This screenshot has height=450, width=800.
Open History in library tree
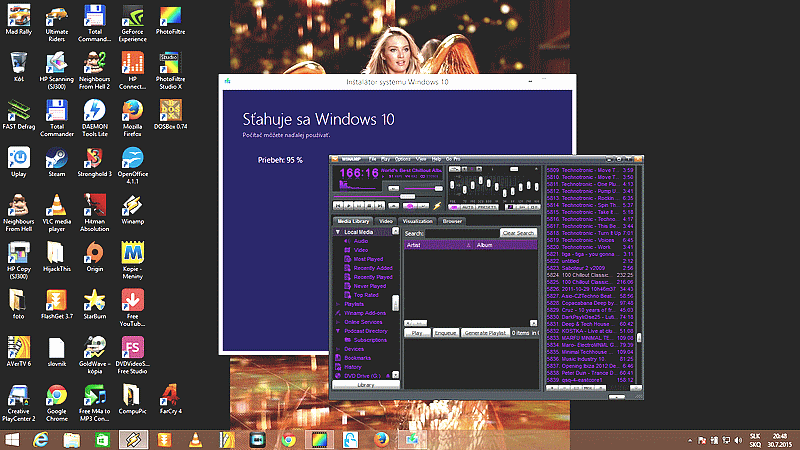(x=353, y=367)
